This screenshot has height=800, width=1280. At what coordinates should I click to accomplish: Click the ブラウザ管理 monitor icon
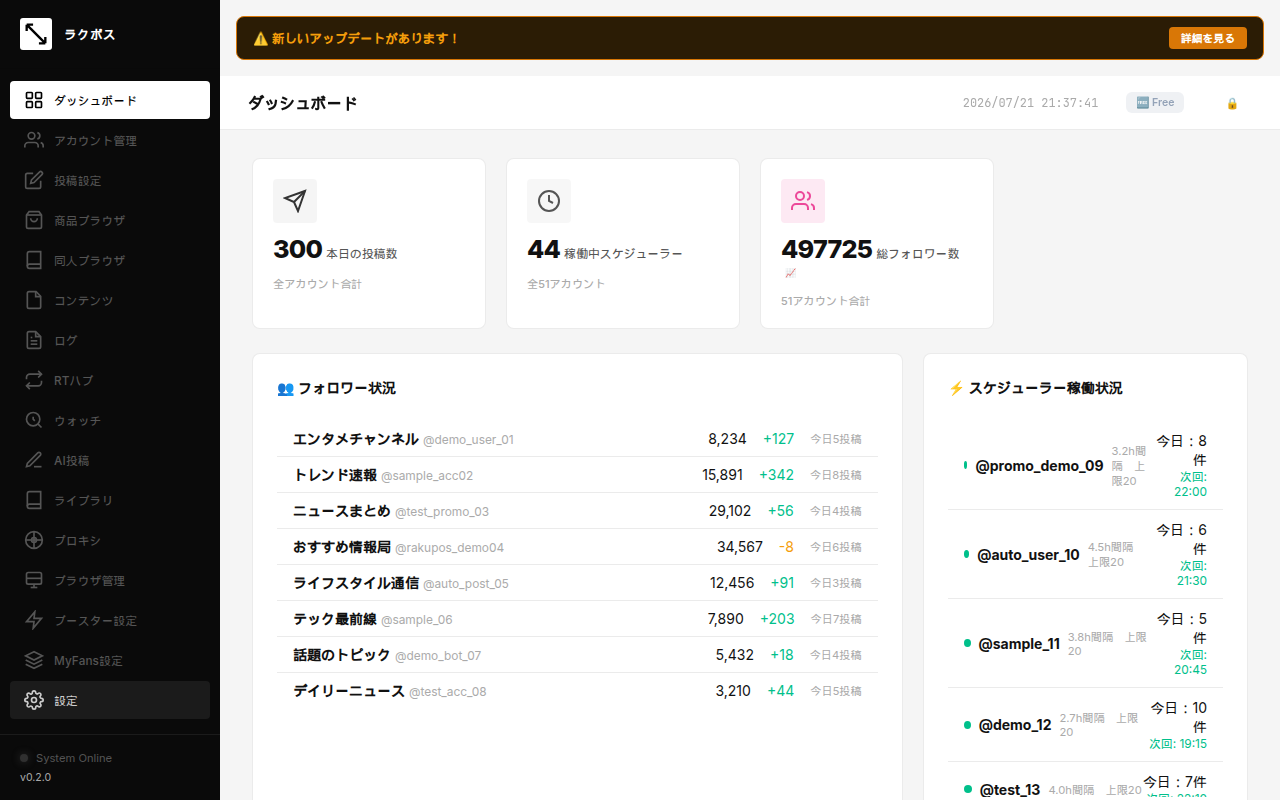coord(34,580)
